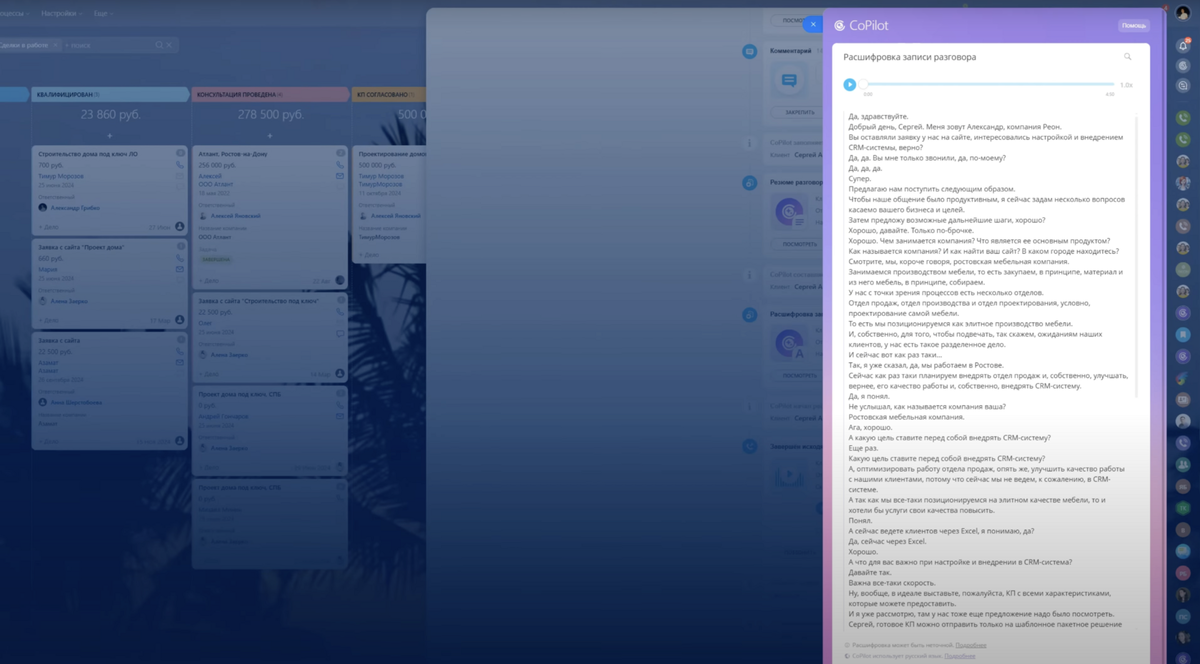The image size is (1200, 664).
Task: Open the Еще menu
Action: point(102,14)
